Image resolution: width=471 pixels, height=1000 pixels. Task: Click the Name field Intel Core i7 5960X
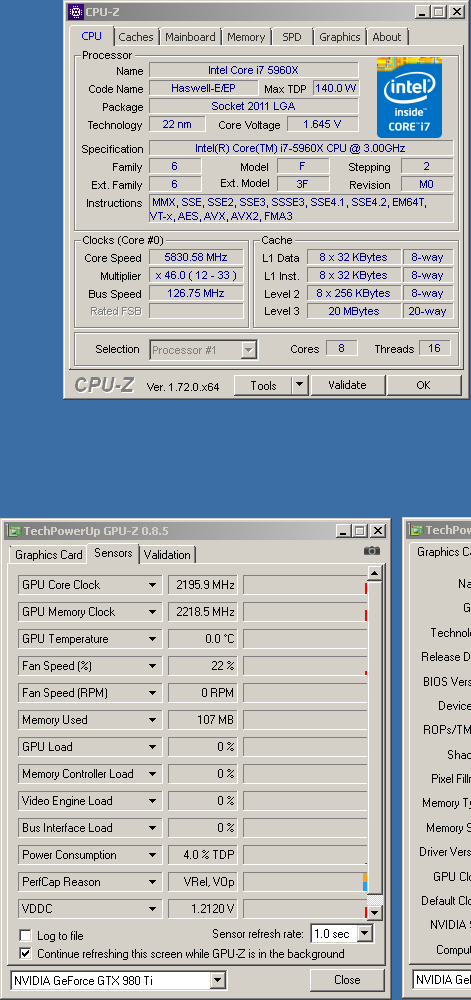[254, 70]
